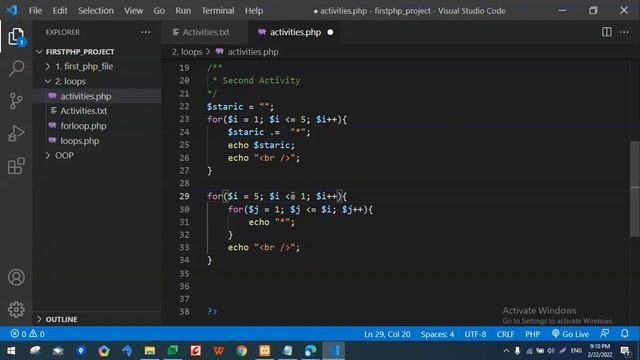This screenshot has height=360, width=640.
Task: Click Visual Studio Code taskbar icon
Action: click(333, 351)
